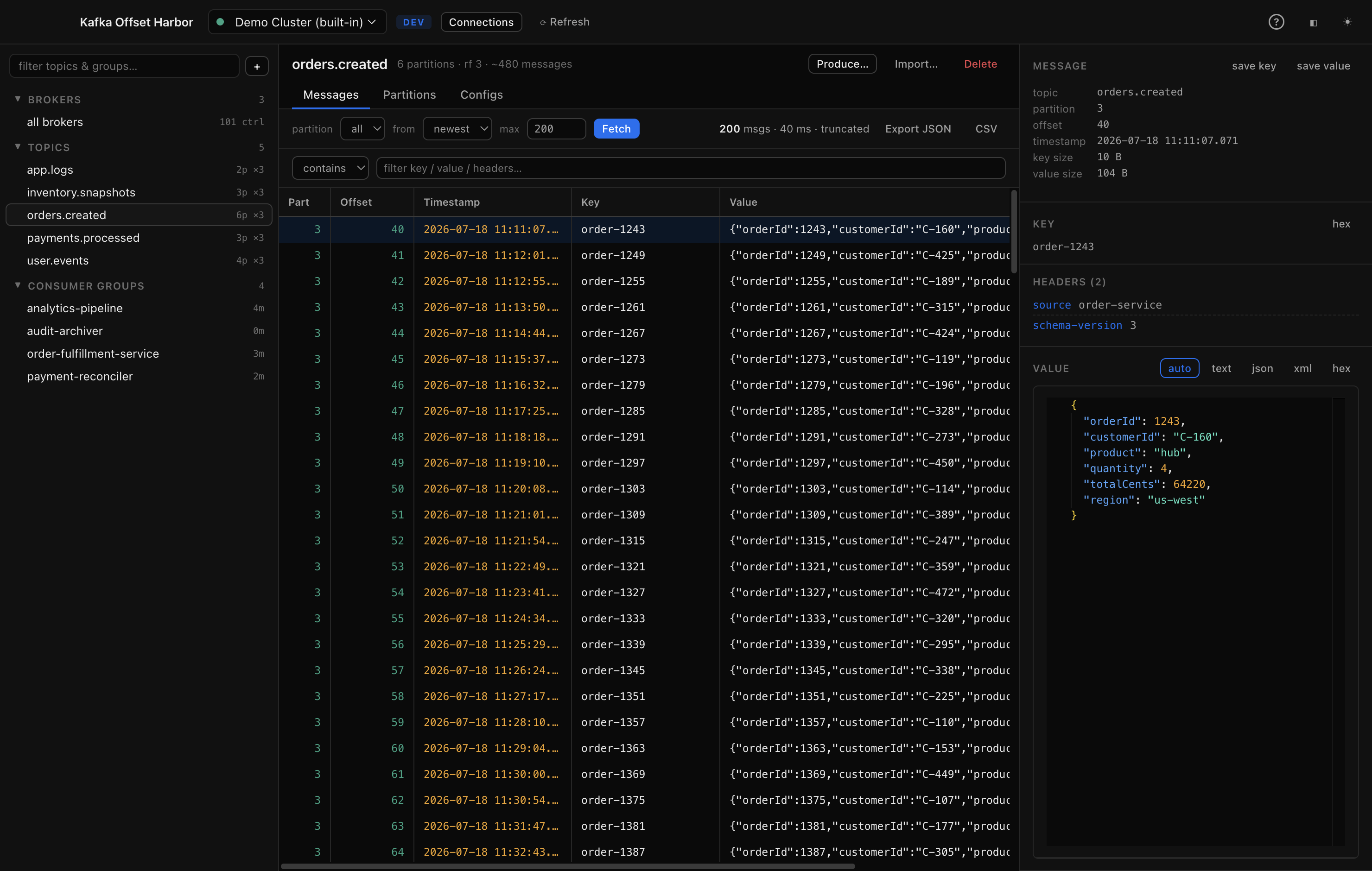Click the Key column header
Screen dimensions: 1372x871
tap(646, 202)
